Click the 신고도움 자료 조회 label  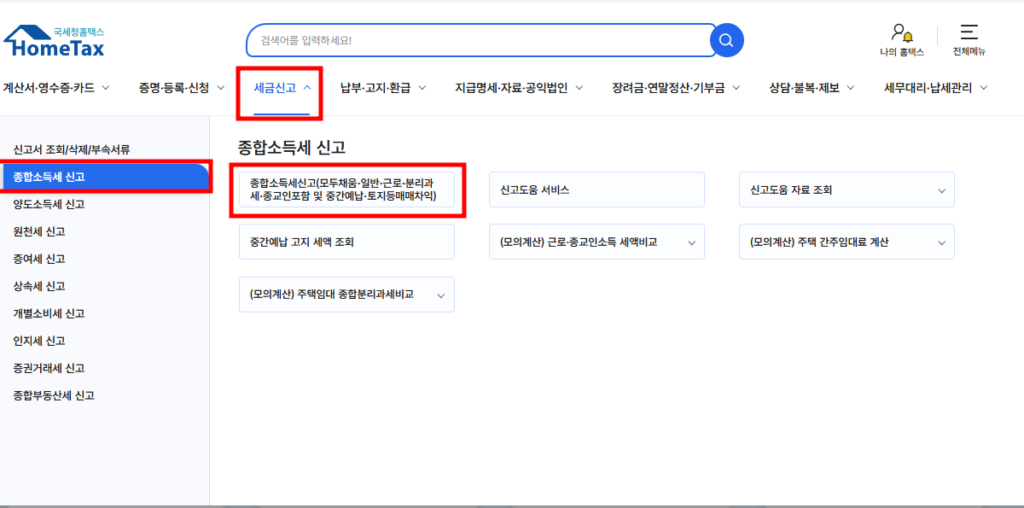(x=791, y=190)
